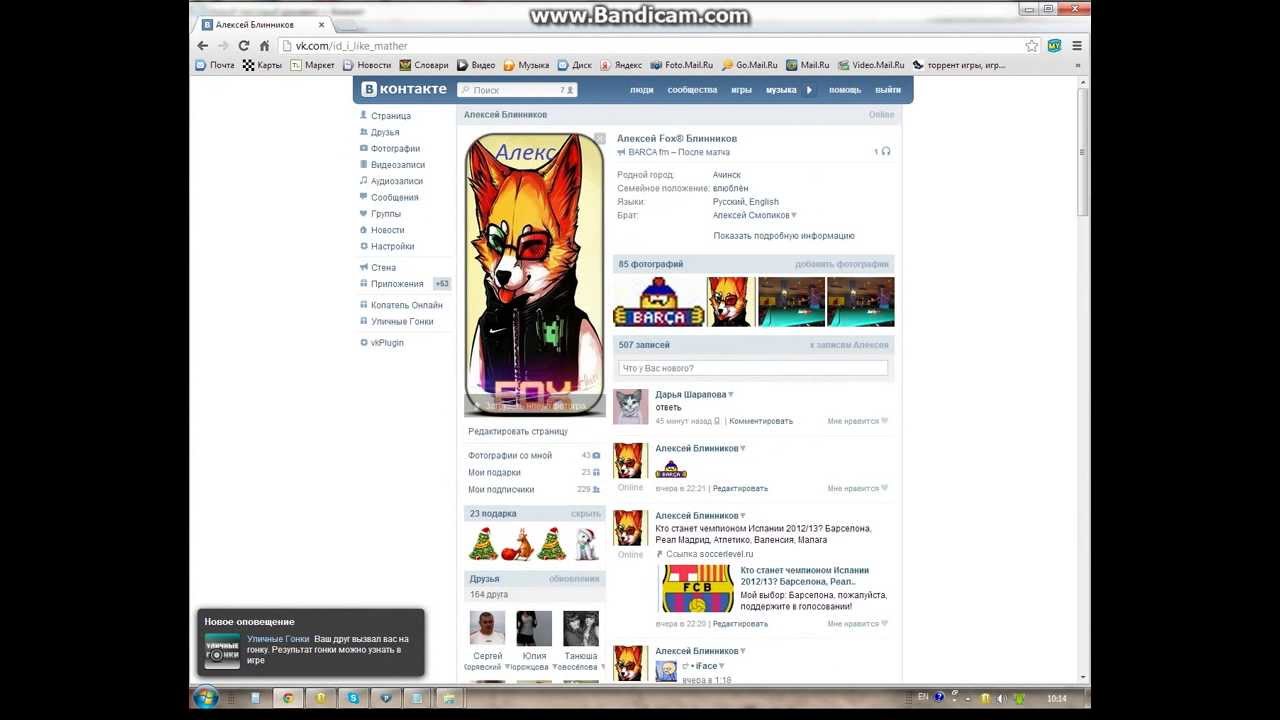The image size is (1280, 720).
Task: Click the Уличные Гонки notification icon
Action: pyautogui.click(x=222, y=651)
